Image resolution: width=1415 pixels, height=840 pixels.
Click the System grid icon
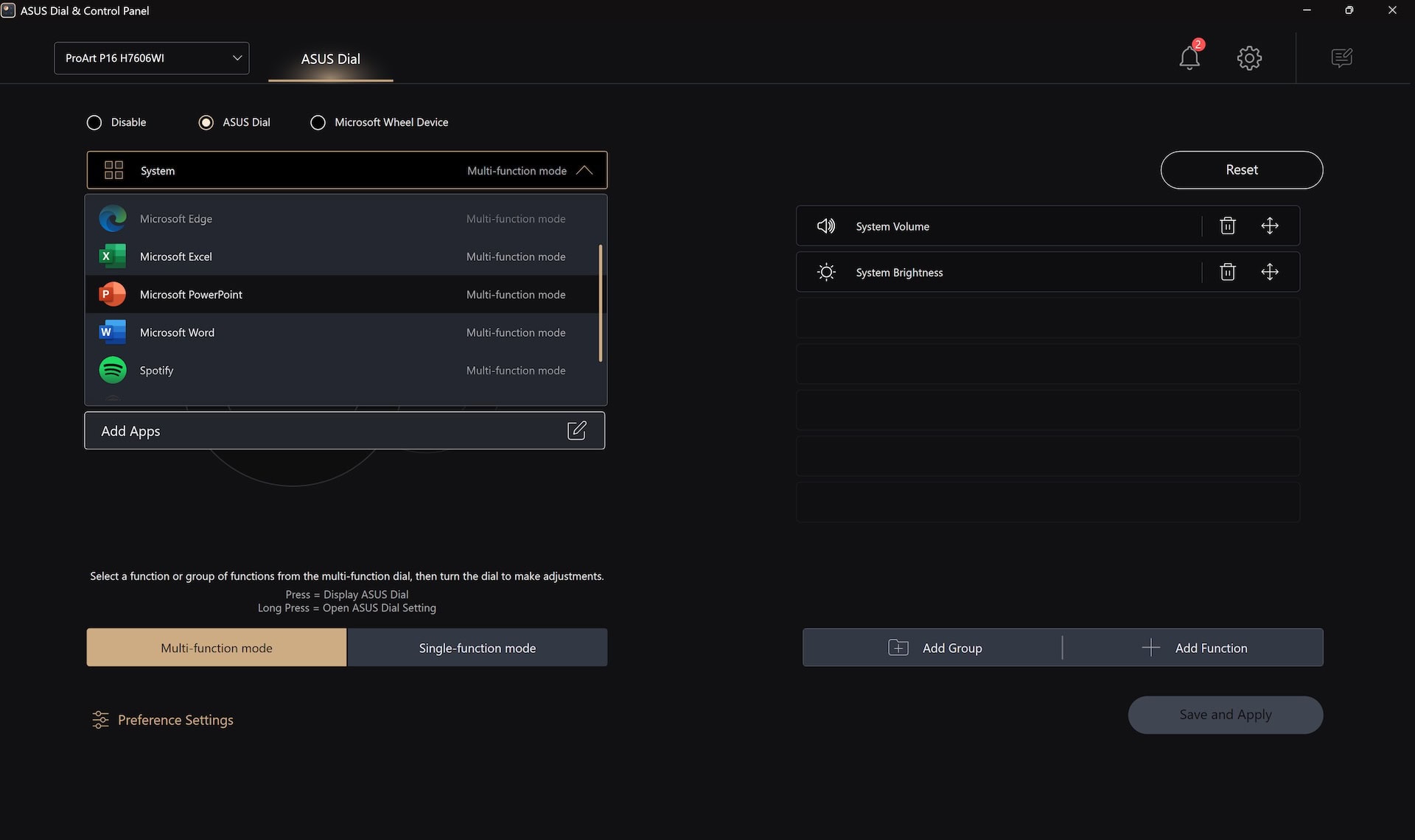[x=113, y=170]
